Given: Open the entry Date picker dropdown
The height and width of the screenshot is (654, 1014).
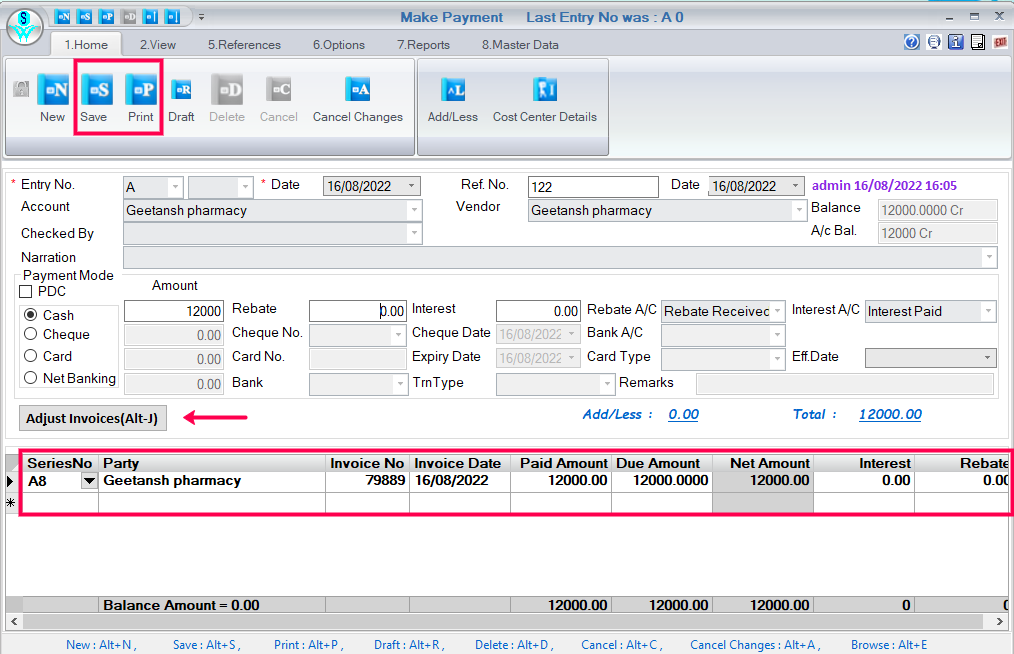Looking at the screenshot, I should coord(411,186).
